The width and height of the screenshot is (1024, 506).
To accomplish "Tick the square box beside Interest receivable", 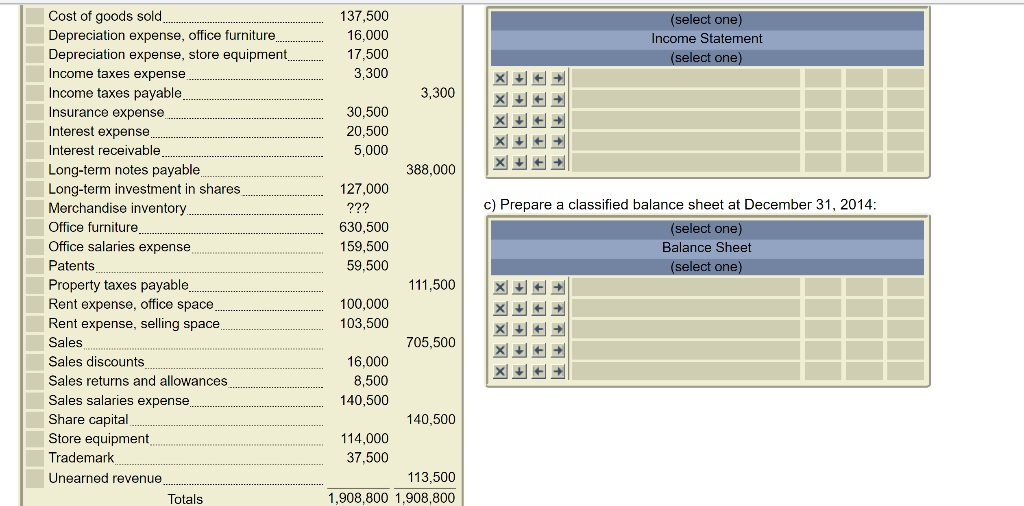I will coord(35,151).
